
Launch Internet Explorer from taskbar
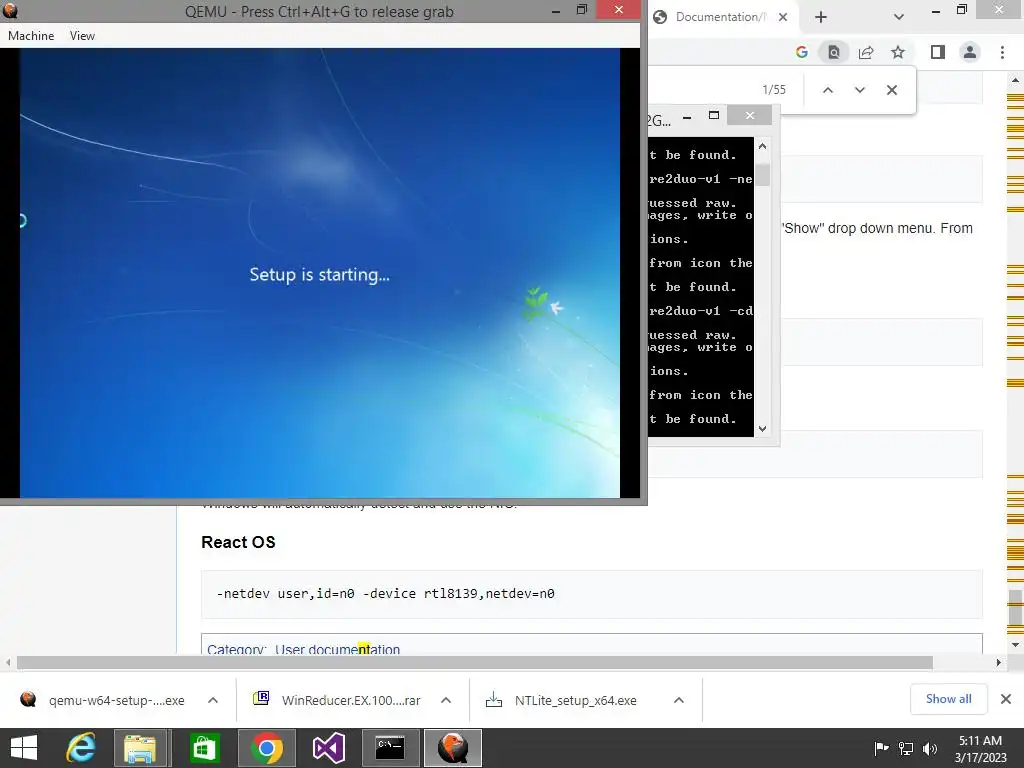pos(81,748)
